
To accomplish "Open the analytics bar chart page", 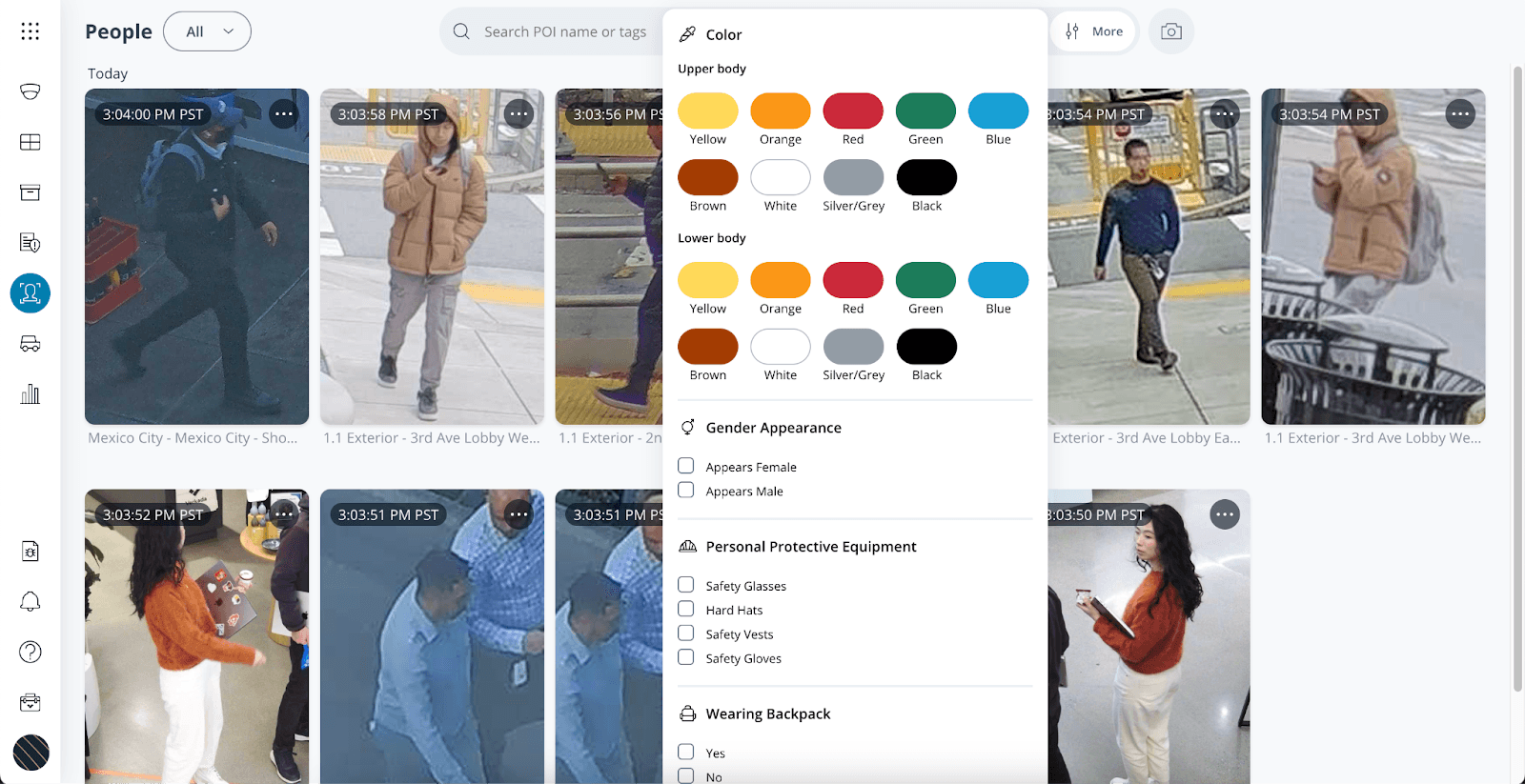I will click(x=30, y=394).
